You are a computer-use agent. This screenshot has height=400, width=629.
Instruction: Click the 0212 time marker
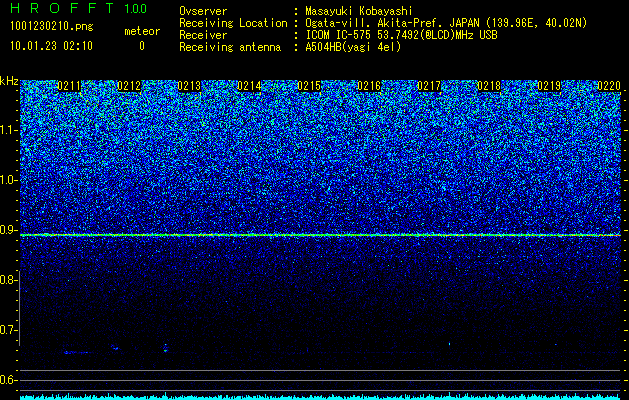[129, 86]
